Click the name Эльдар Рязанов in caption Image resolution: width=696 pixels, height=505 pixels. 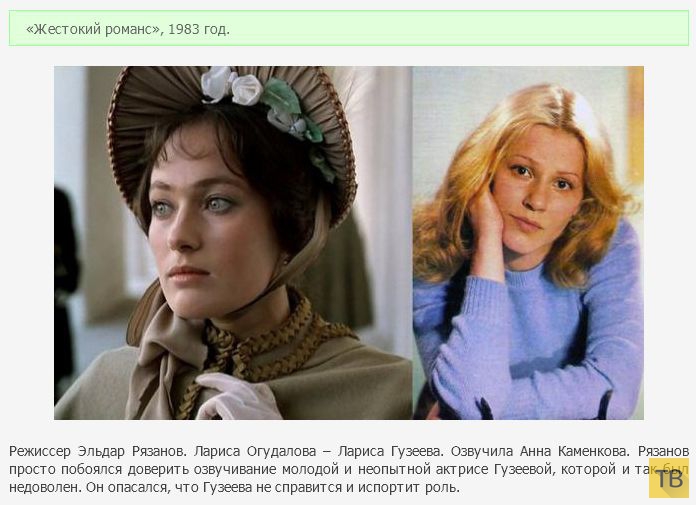pyautogui.click(x=132, y=451)
